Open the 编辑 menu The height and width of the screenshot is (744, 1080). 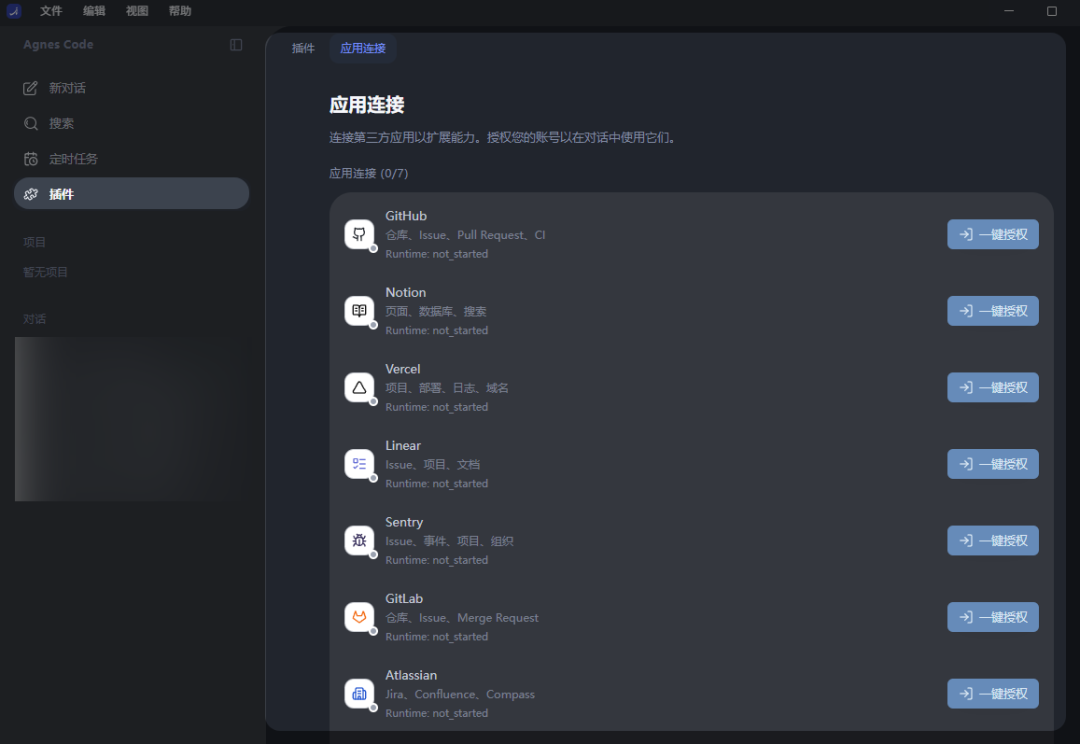94,11
